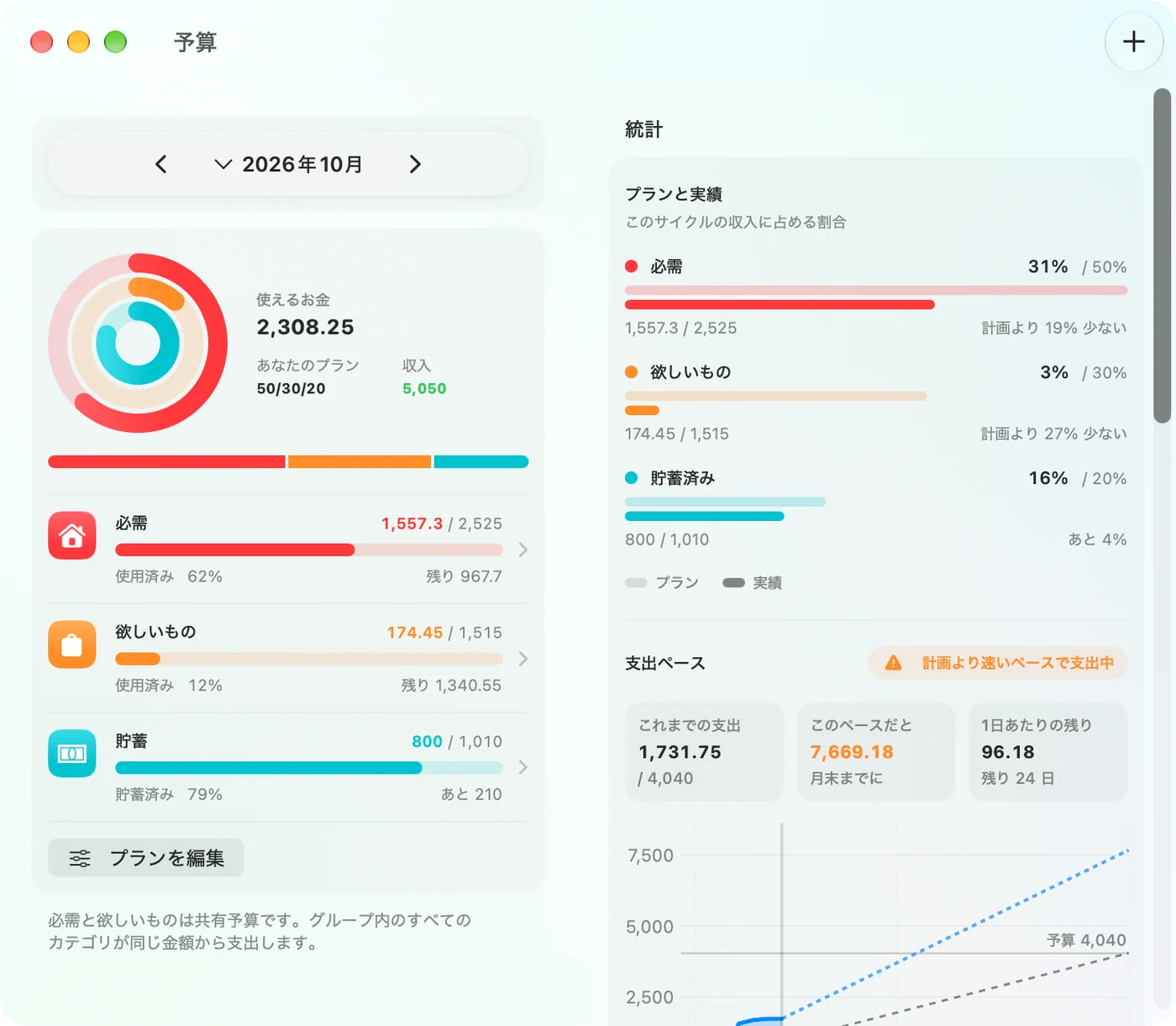Screen dimensions: 1176x1026
Task: Click the tri-color allocation bar under ring
Action: (x=288, y=461)
